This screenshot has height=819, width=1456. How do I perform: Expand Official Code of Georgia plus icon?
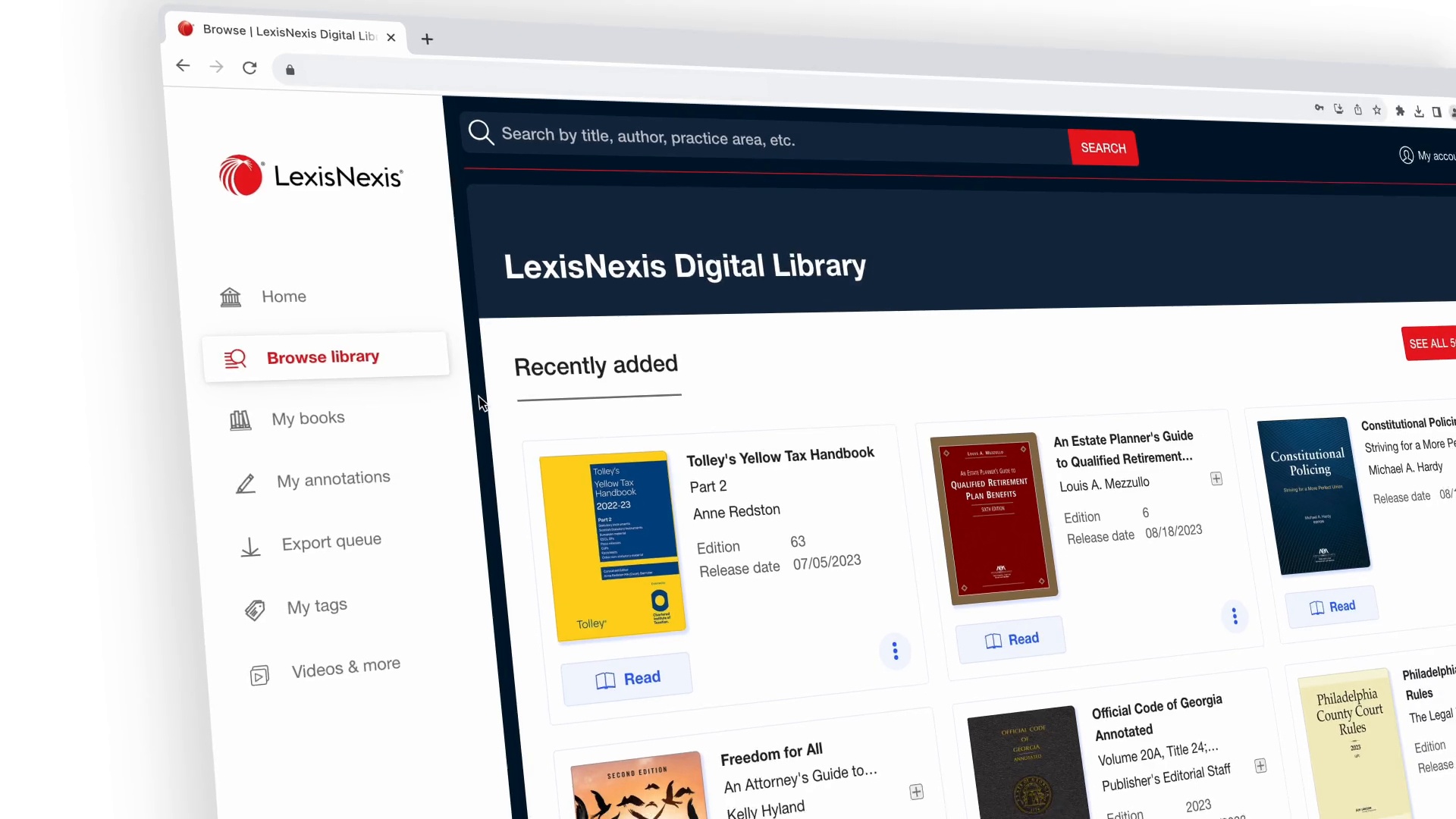coord(1260,765)
